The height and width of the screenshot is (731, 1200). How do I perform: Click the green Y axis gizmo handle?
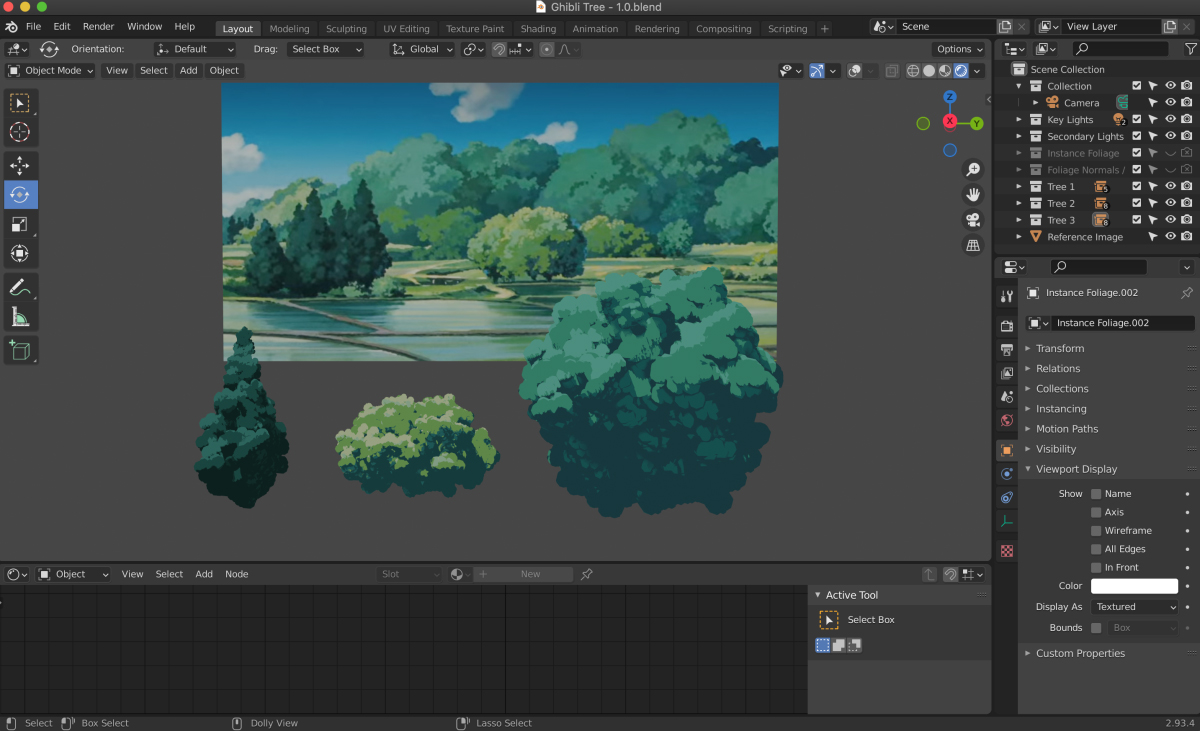click(x=976, y=123)
